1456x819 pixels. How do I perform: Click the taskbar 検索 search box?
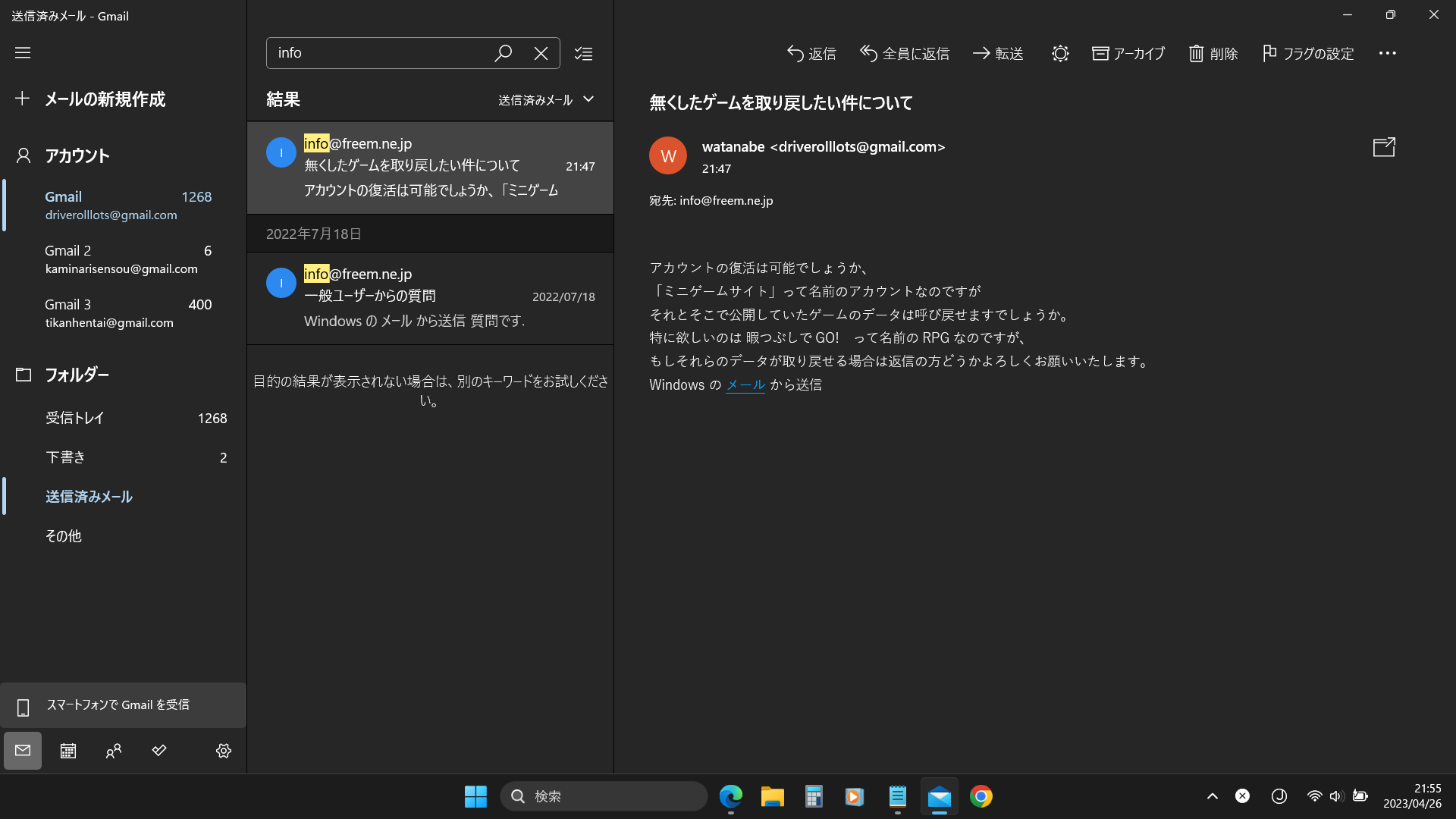[x=604, y=796]
